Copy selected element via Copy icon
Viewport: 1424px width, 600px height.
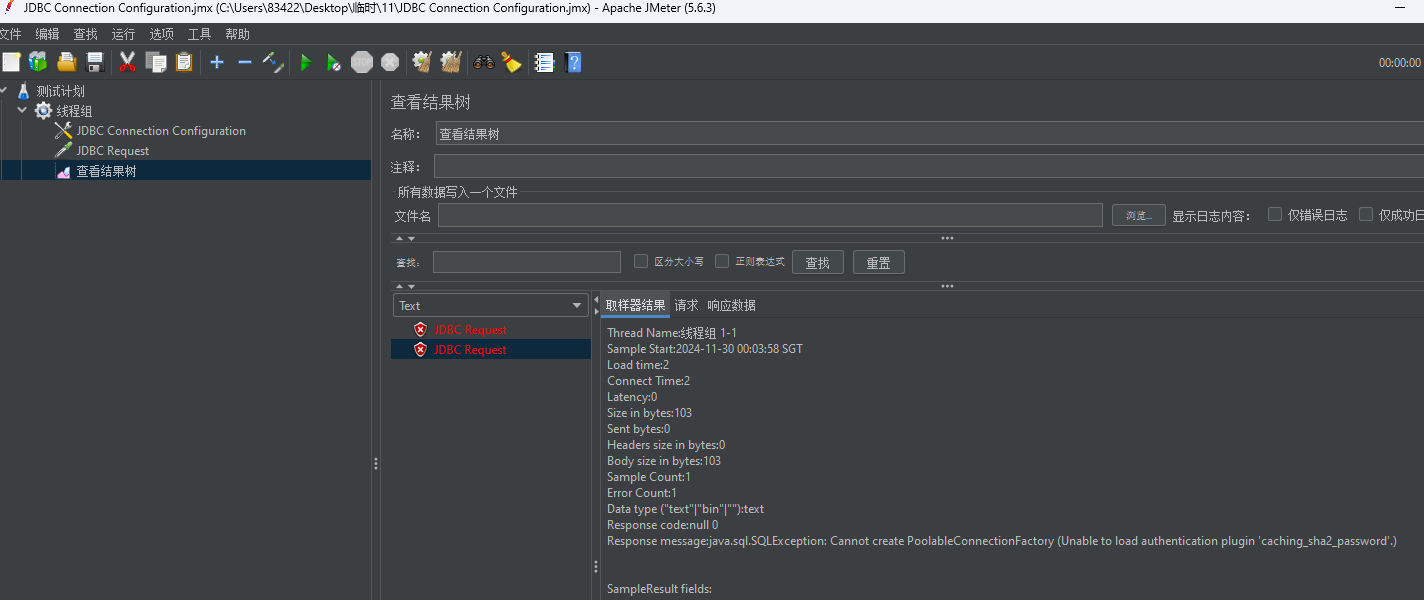(x=156, y=62)
